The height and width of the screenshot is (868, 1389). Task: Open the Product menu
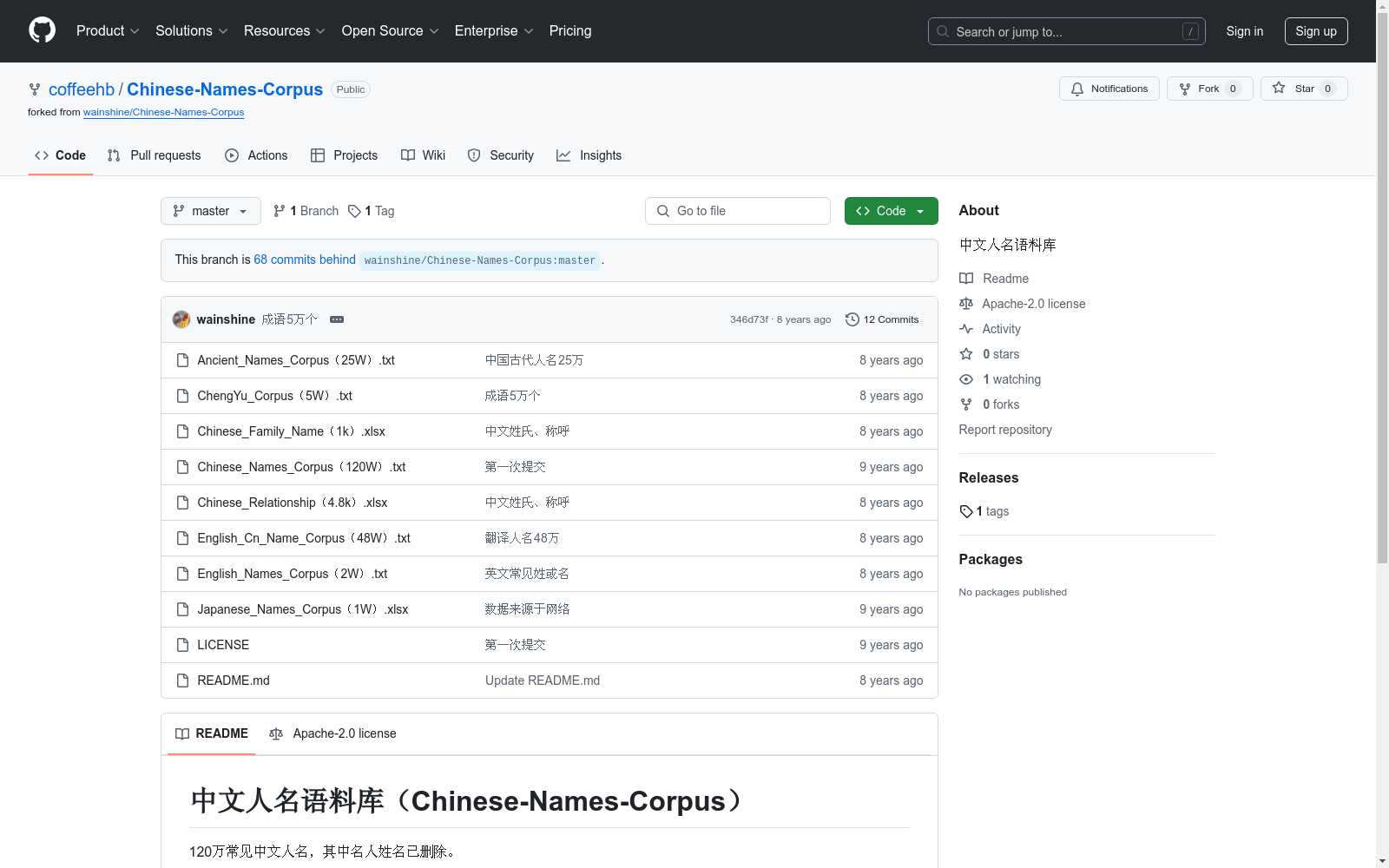pyautogui.click(x=108, y=30)
